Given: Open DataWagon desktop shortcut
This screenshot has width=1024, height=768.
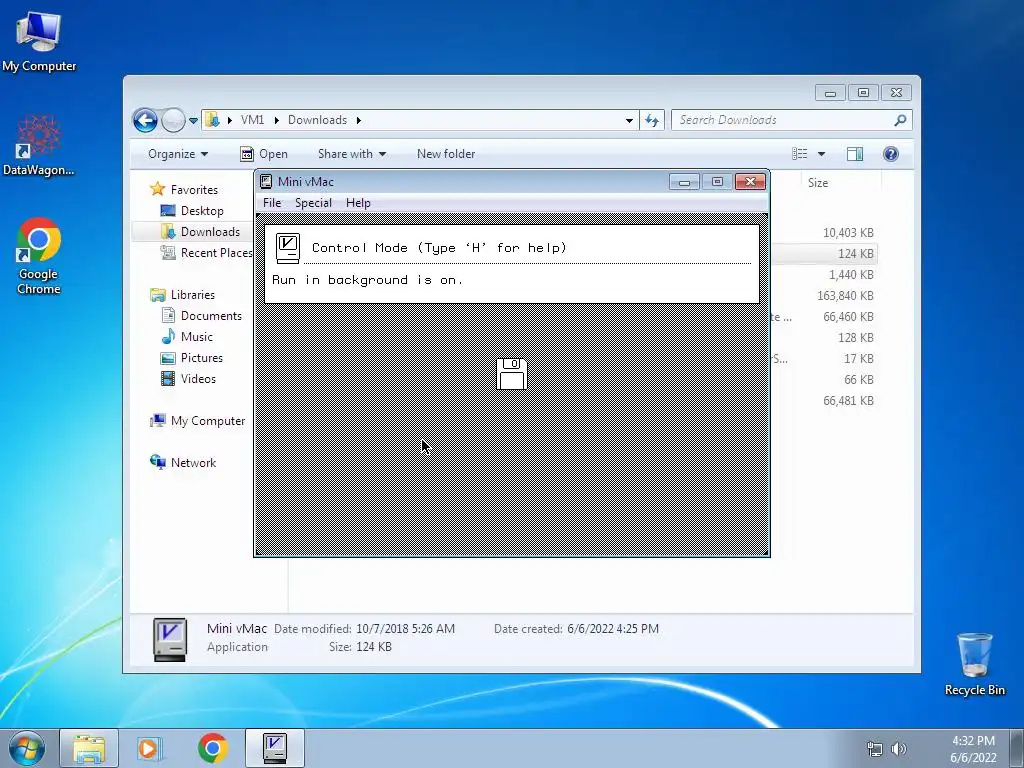Looking at the screenshot, I should [x=39, y=145].
